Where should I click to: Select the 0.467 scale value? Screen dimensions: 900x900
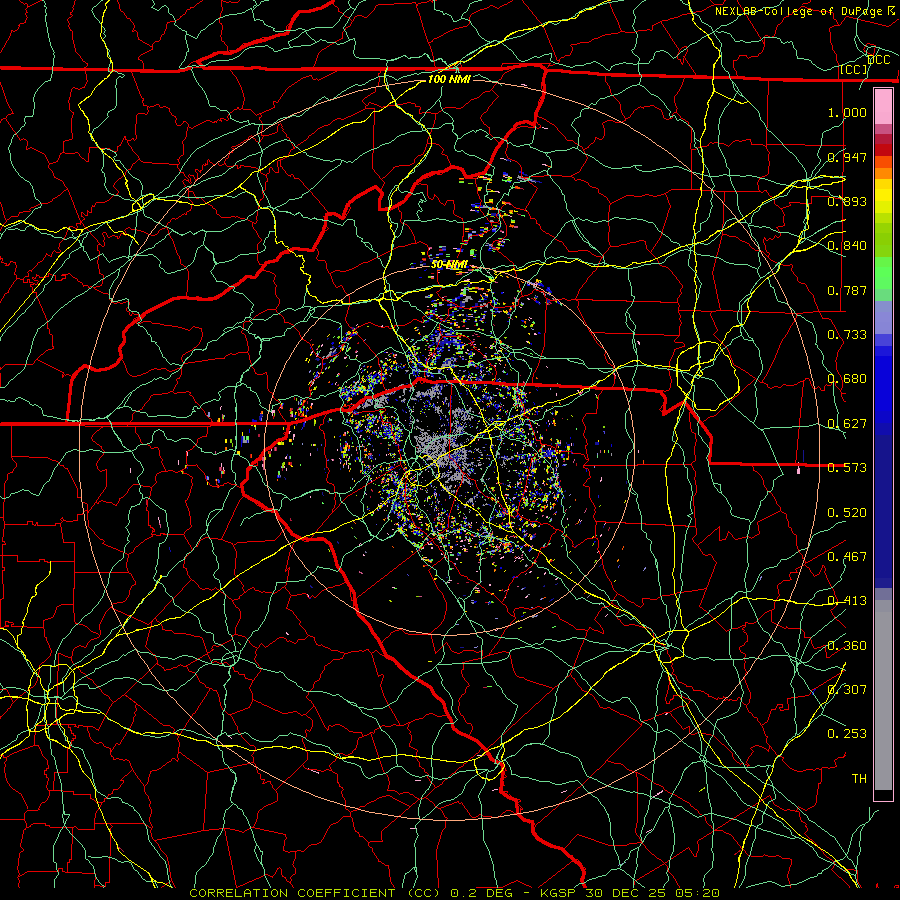click(847, 557)
